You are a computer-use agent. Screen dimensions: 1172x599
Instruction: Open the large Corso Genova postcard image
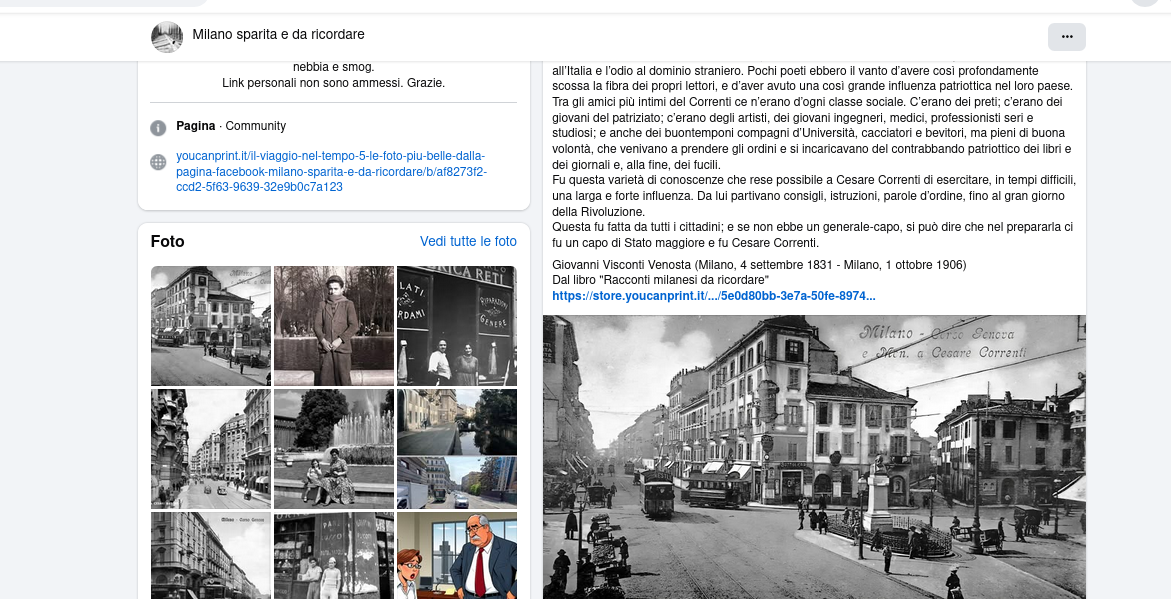814,457
